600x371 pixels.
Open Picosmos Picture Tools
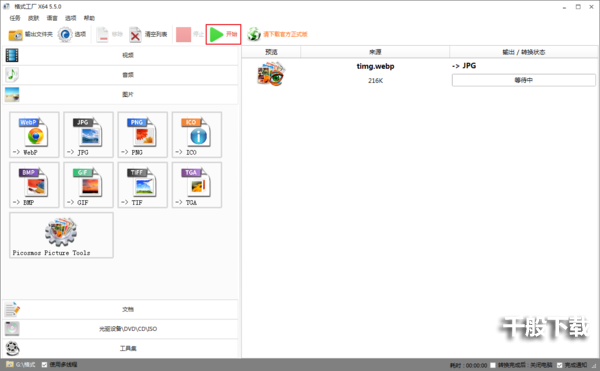coord(61,235)
